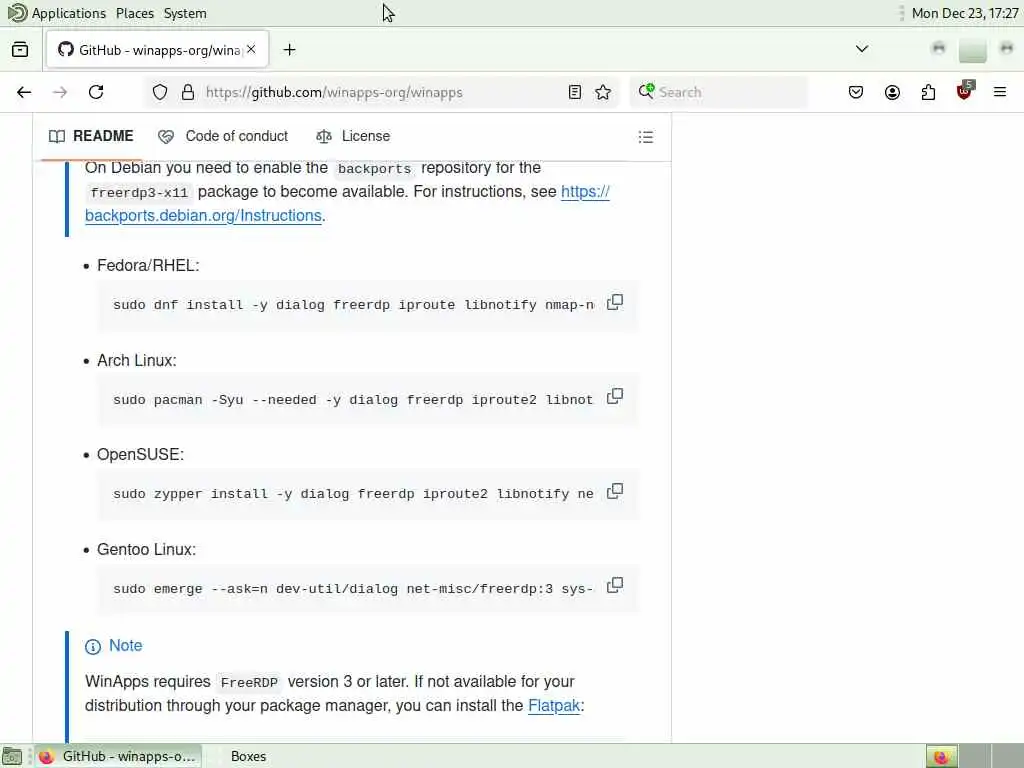Click the OpenSUSE list item text
The width and height of the screenshot is (1024, 768).
point(140,455)
